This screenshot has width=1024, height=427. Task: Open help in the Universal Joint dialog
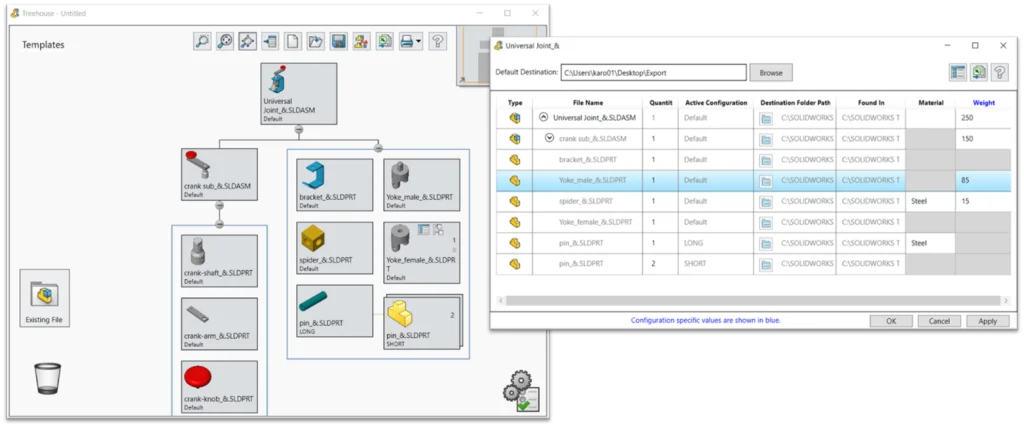999,72
